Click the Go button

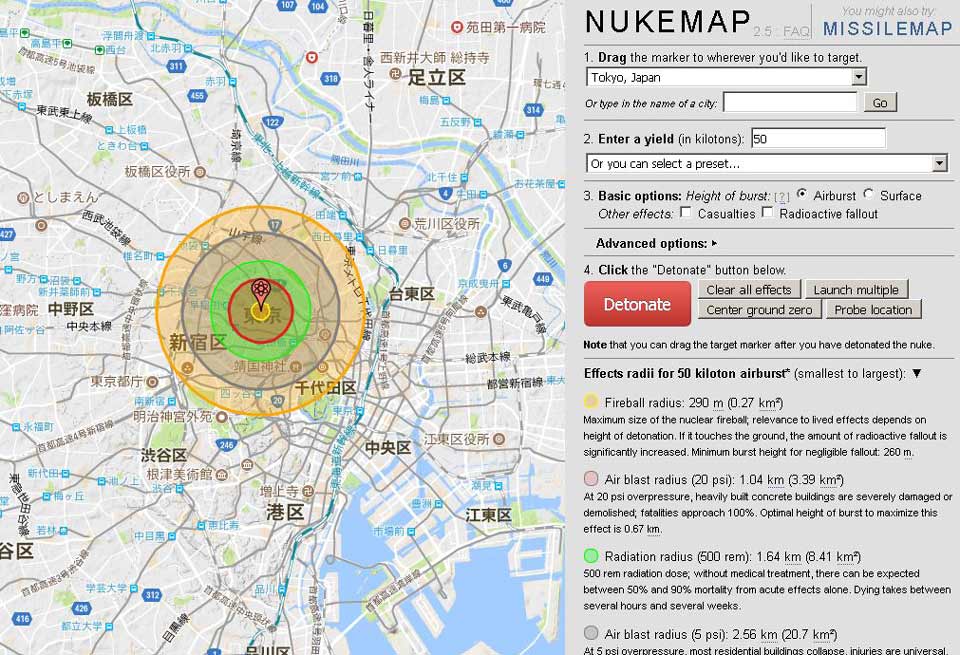tap(880, 103)
